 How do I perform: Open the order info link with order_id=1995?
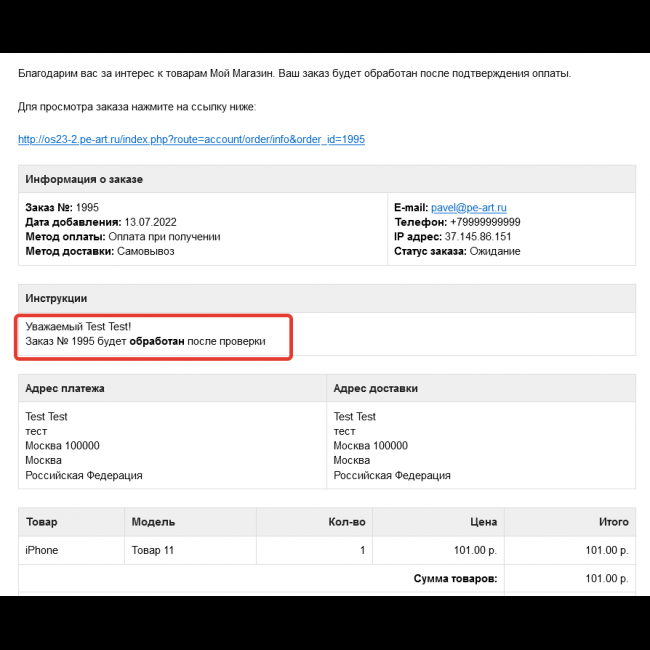(x=191, y=139)
